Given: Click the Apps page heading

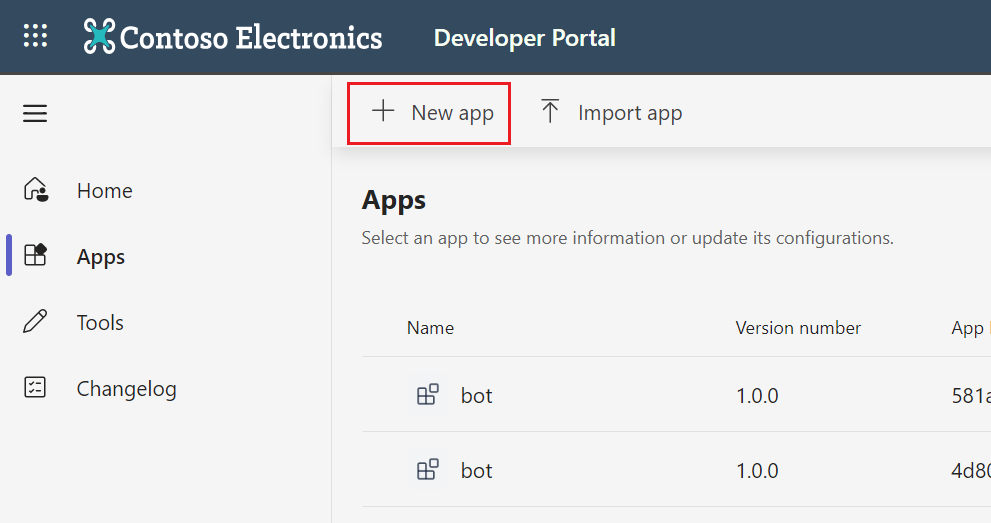Looking at the screenshot, I should click(x=394, y=201).
